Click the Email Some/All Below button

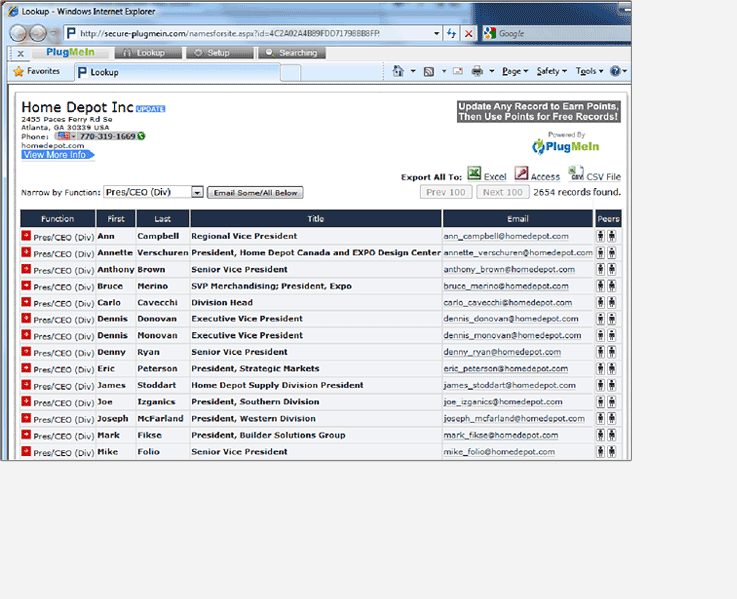(255, 193)
